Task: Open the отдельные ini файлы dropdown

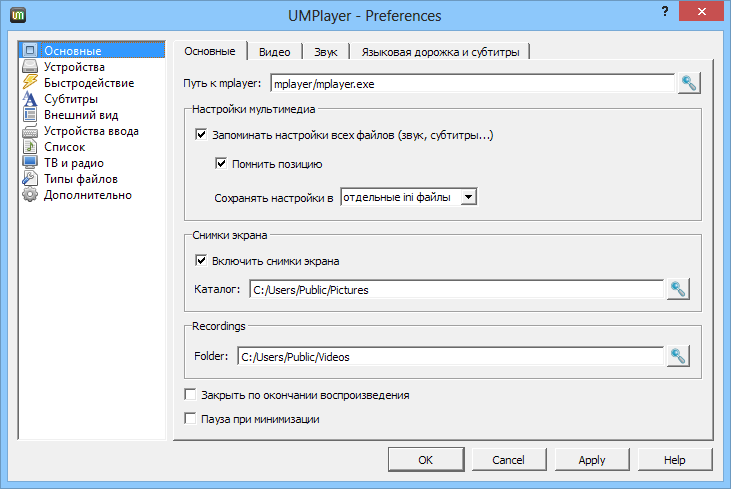Action: [x=410, y=197]
